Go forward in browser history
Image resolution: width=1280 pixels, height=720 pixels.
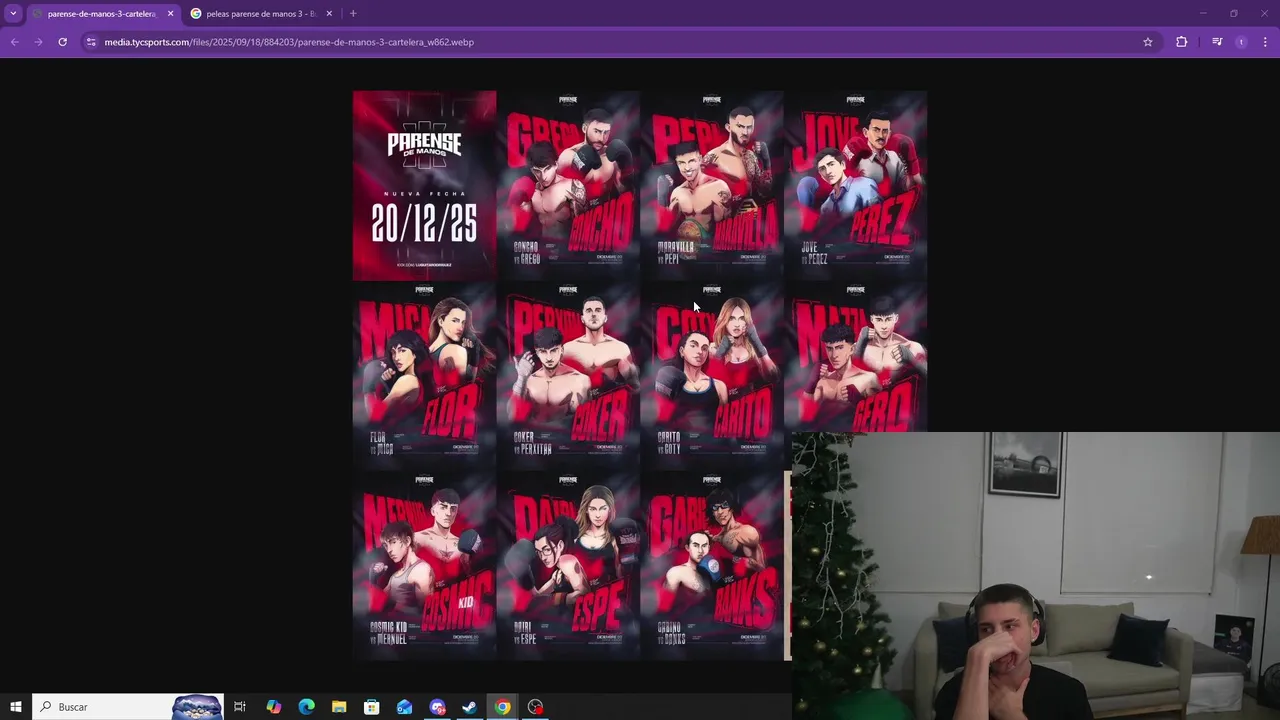click(x=38, y=42)
